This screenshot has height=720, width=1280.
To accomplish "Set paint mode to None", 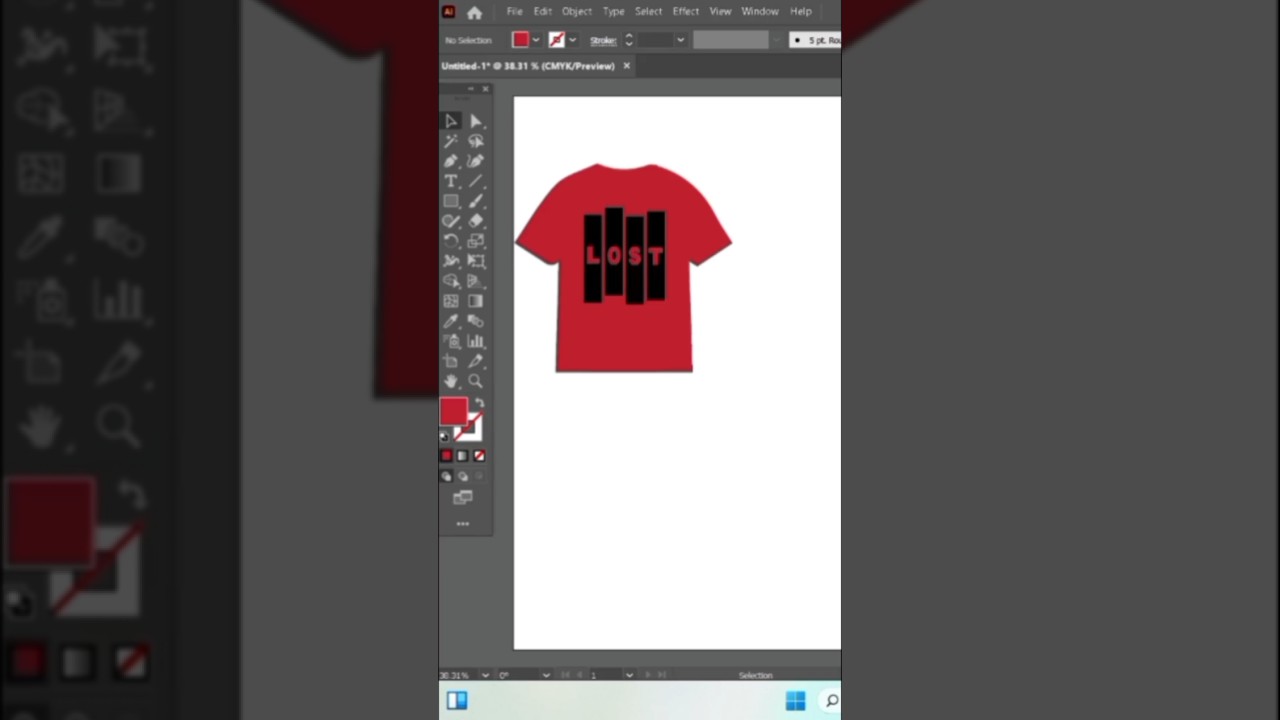I will pyautogui.click(x=479, y=456).
